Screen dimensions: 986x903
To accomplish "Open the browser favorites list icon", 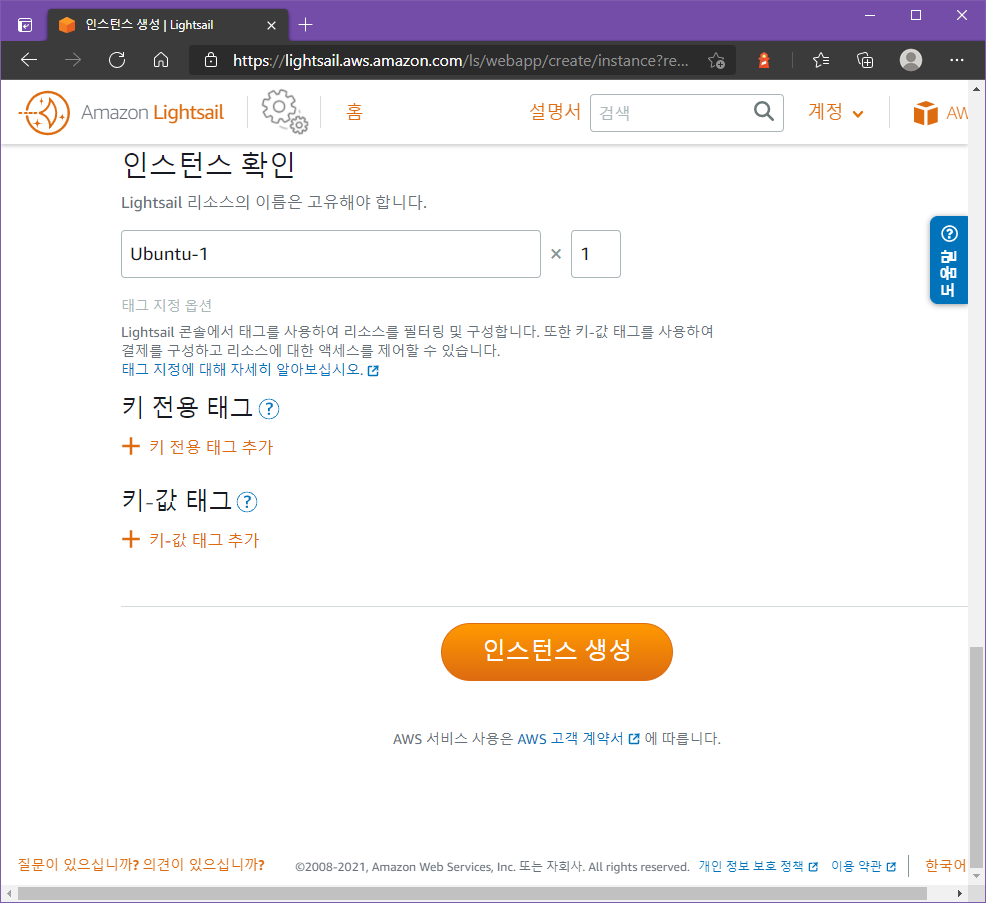I will point(821,60).
